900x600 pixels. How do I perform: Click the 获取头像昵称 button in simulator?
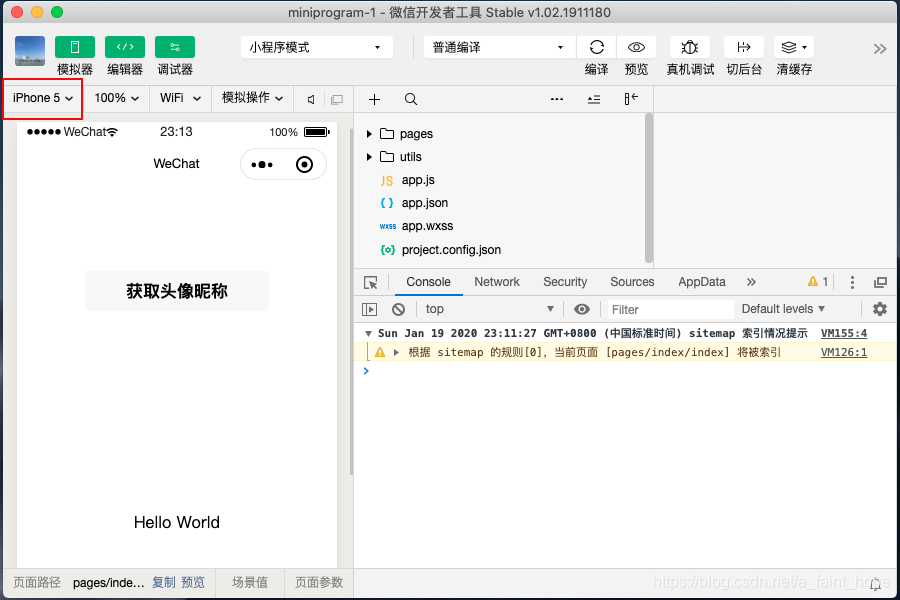pyautogui.click(x=176, y=289)
